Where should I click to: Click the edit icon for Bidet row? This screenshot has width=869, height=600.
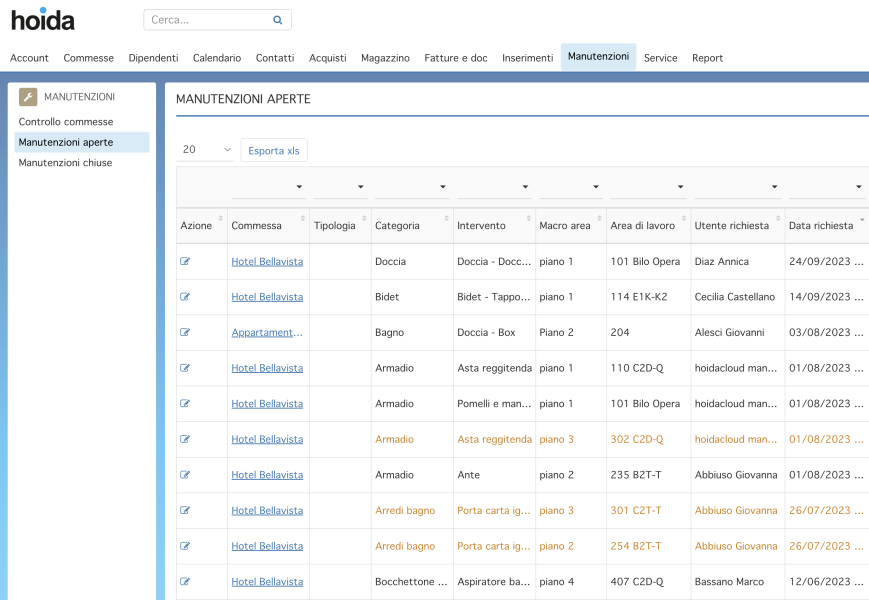[x=185, y=296]
